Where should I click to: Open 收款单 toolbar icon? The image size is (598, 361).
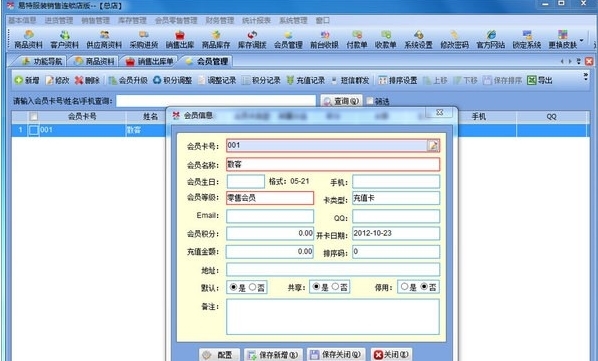[x=386, y=40]
